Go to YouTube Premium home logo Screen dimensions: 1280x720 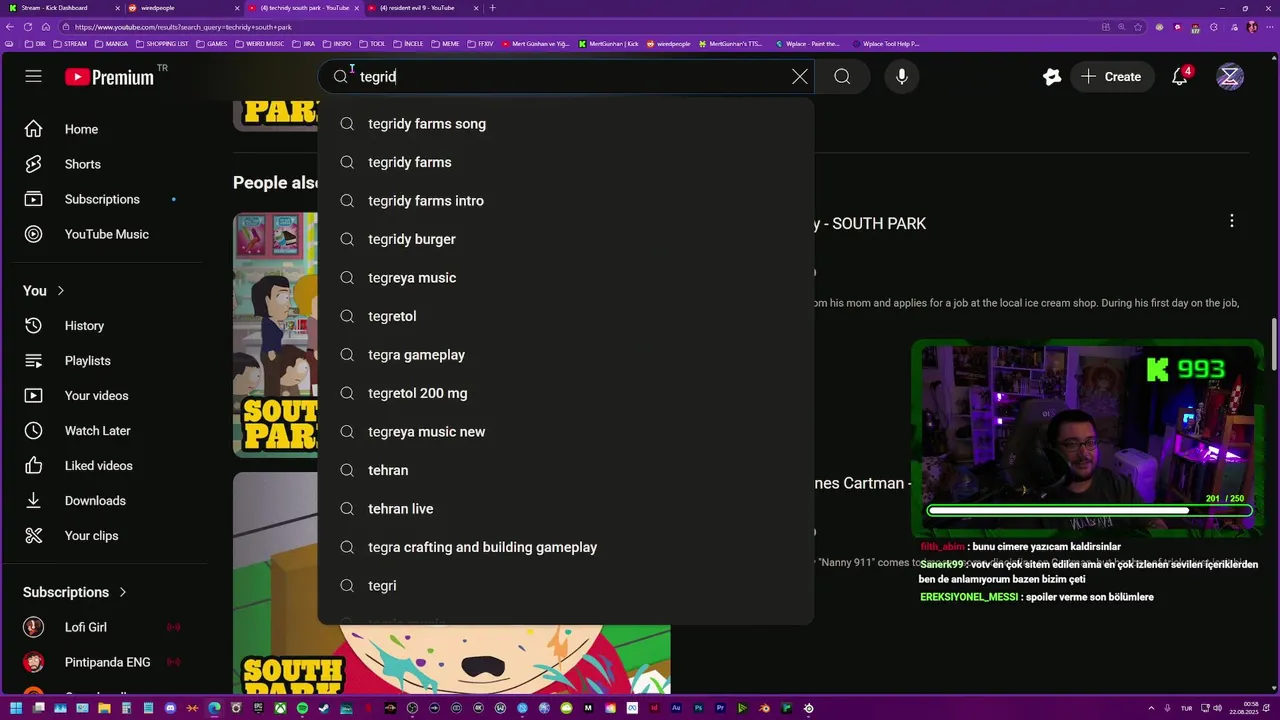click(x=110, y=77)
